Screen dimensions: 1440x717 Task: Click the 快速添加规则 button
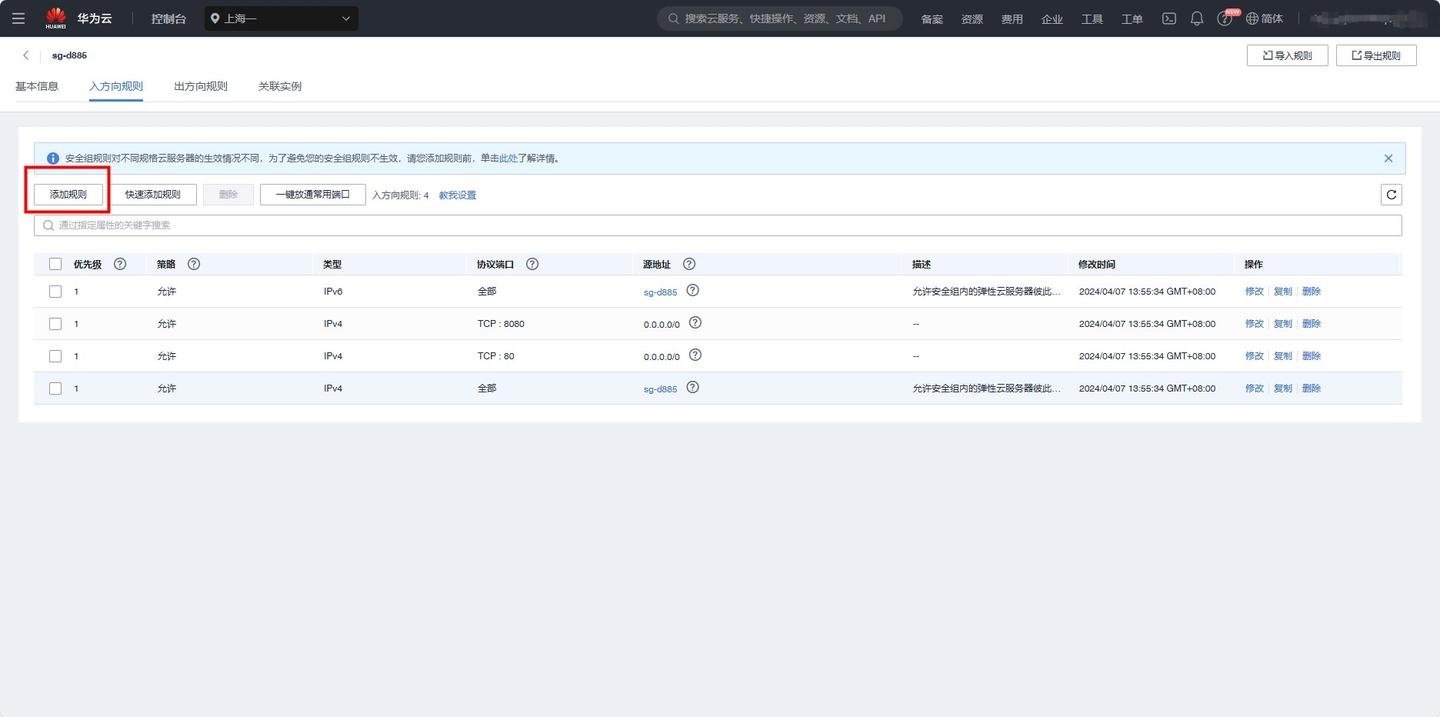[x=153, y=194]
